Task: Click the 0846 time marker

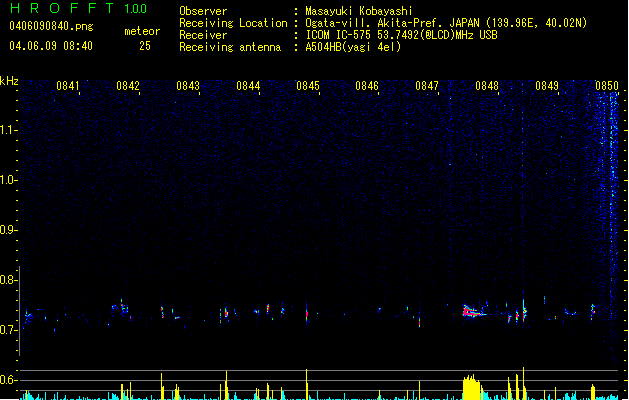Action: coord(367,86)
